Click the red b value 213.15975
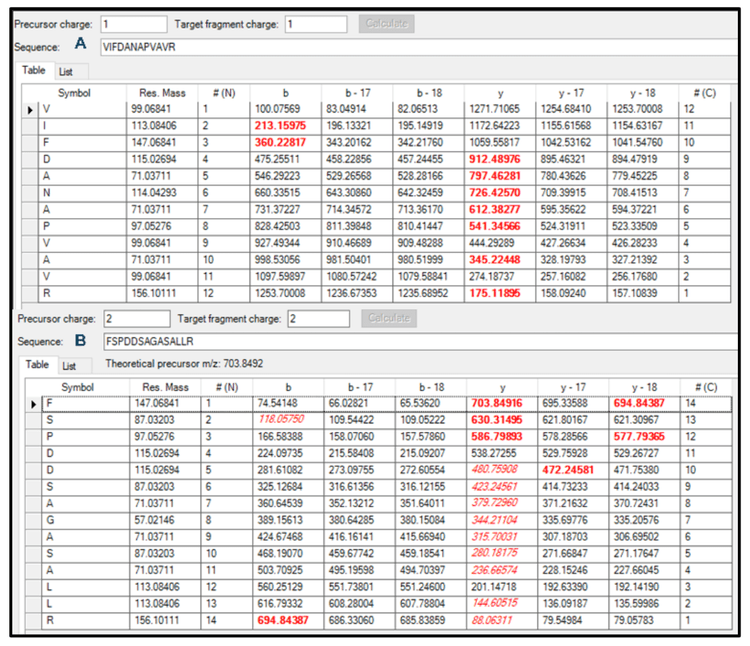 tap(280, 126)
